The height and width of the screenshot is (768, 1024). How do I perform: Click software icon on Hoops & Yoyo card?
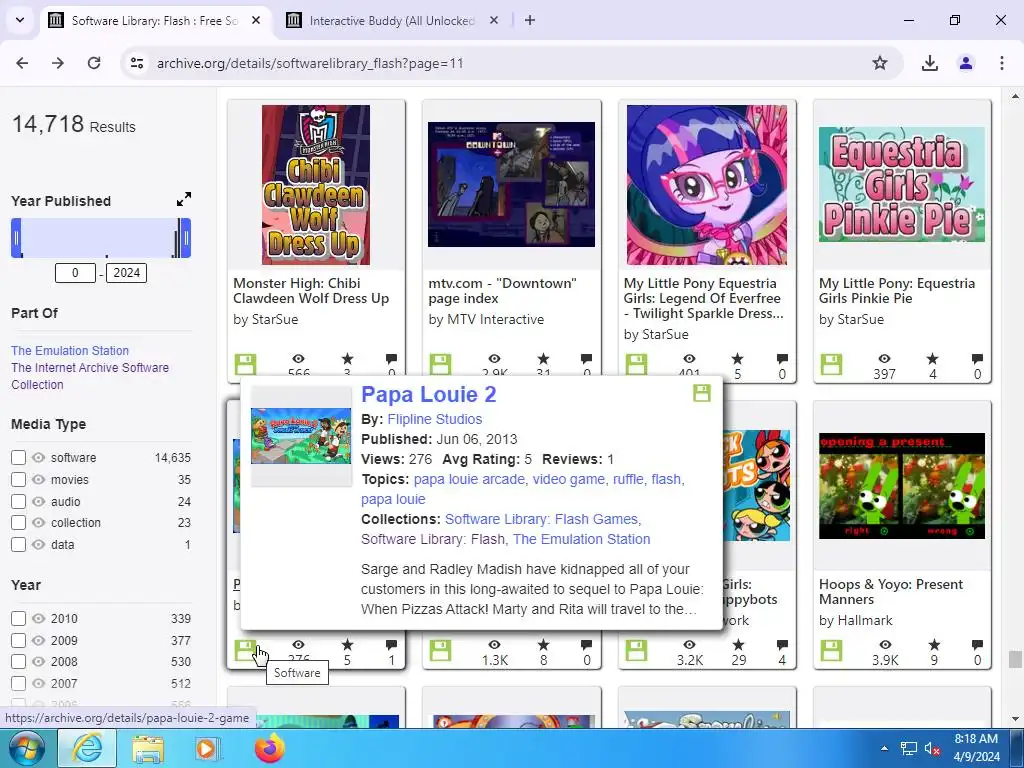coord(831,650)
